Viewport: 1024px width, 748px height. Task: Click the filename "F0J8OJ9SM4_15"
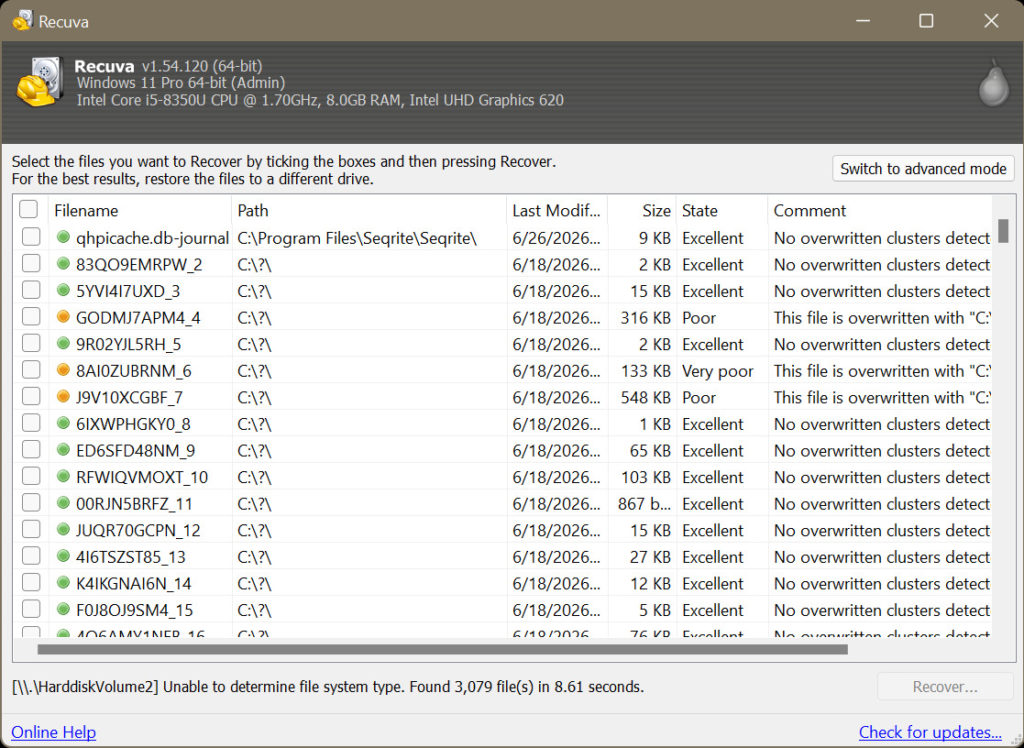tap(135, 610)
